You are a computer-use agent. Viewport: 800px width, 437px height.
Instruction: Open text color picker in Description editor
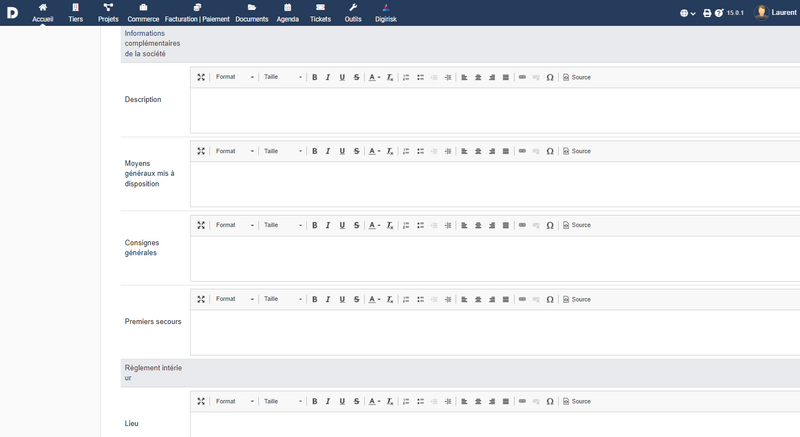pyautogui.click(x=374, y=77)
